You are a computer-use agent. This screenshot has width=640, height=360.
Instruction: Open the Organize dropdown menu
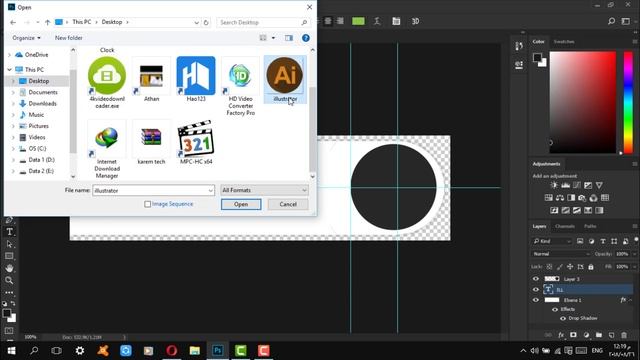(x=26, y=38)
